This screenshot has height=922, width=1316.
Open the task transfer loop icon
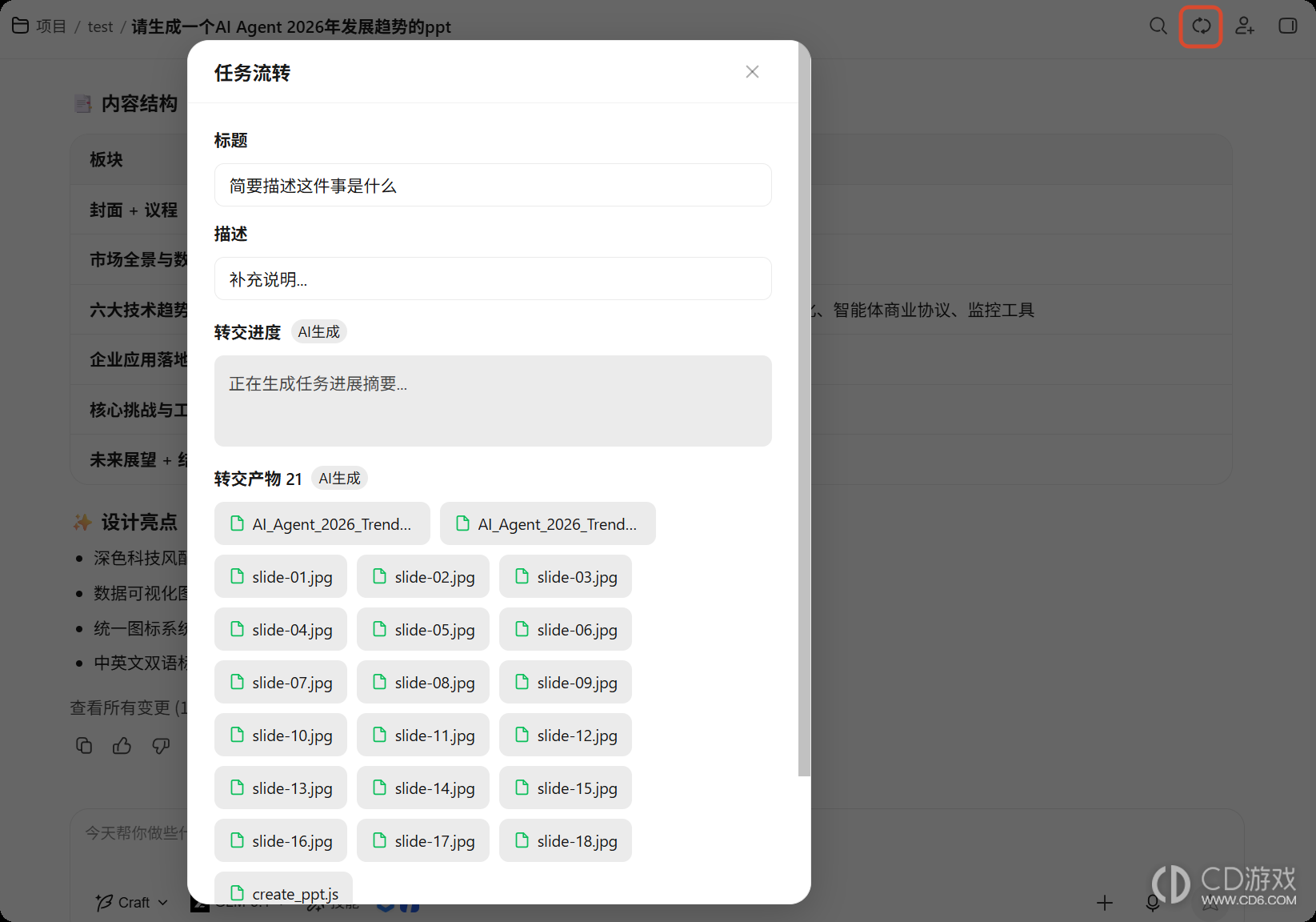pyautogui.click(x=1201, y=26)
